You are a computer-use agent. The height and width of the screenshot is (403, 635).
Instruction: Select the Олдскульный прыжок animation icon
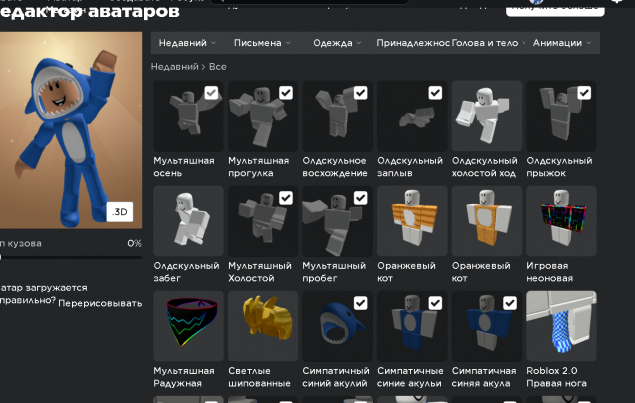point(561,116)
